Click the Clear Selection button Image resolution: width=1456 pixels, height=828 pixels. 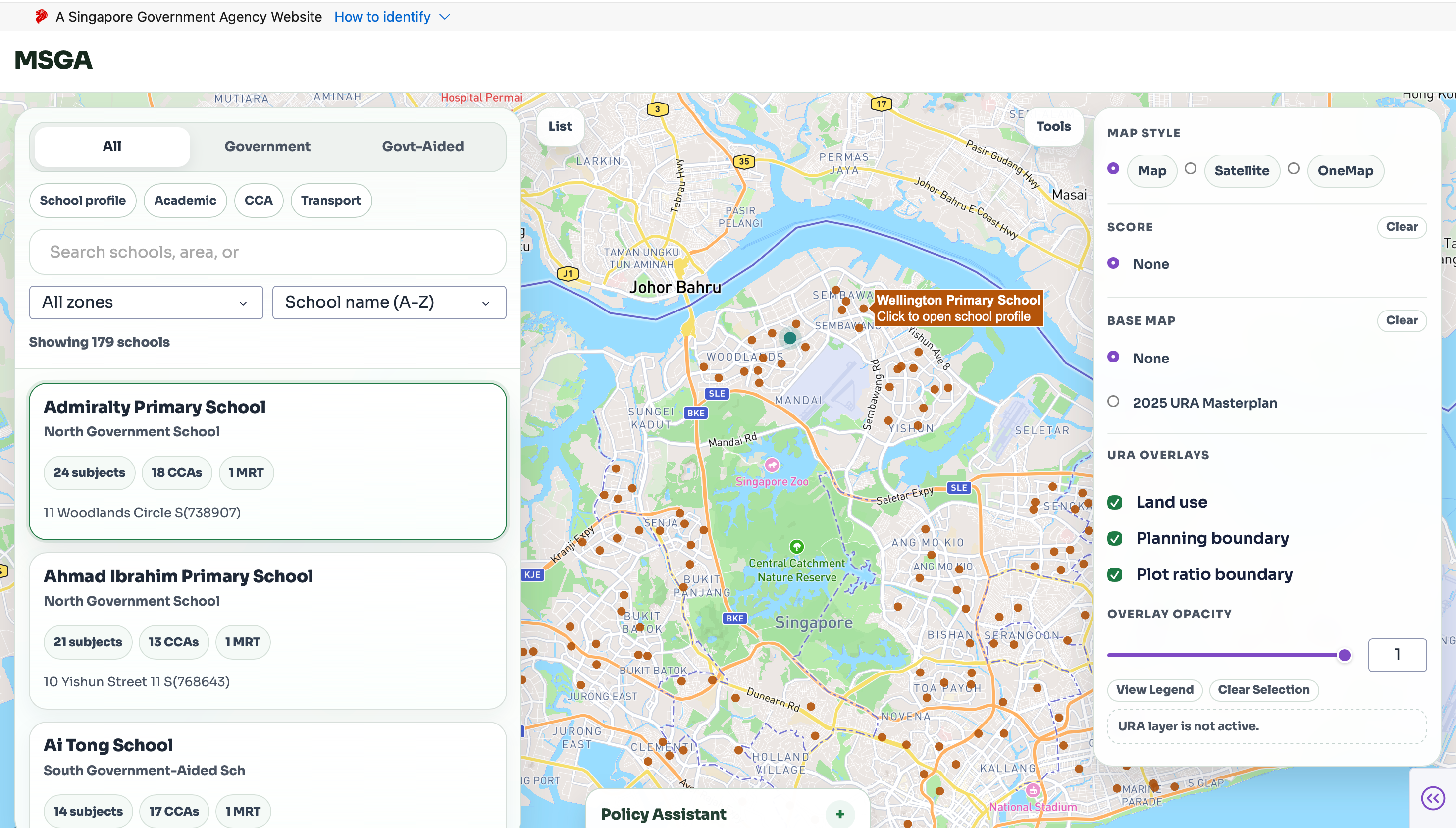tap(1264, 690)
